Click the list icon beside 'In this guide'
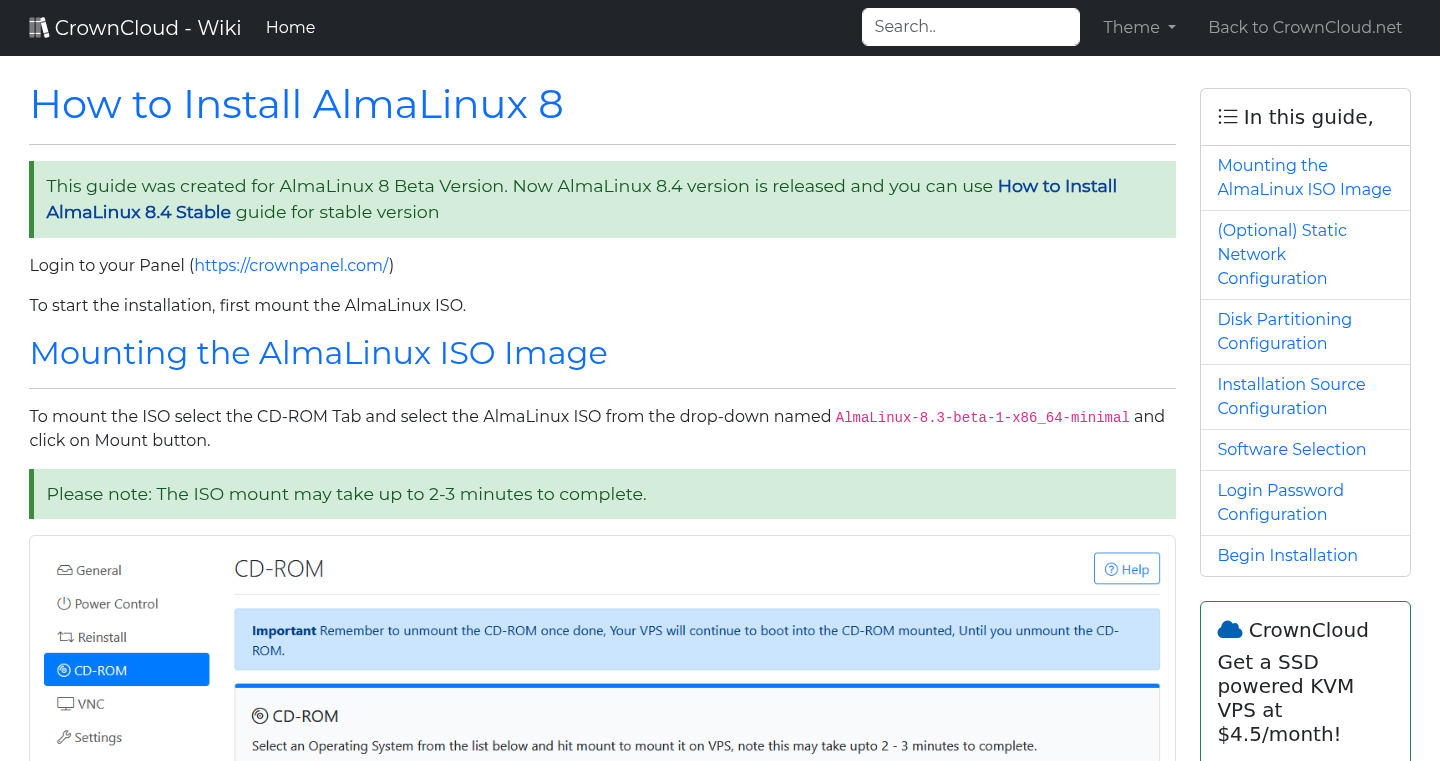The width and height of the screenshot is (1440, 761). pyautogui.click(x=1227, y=116)
